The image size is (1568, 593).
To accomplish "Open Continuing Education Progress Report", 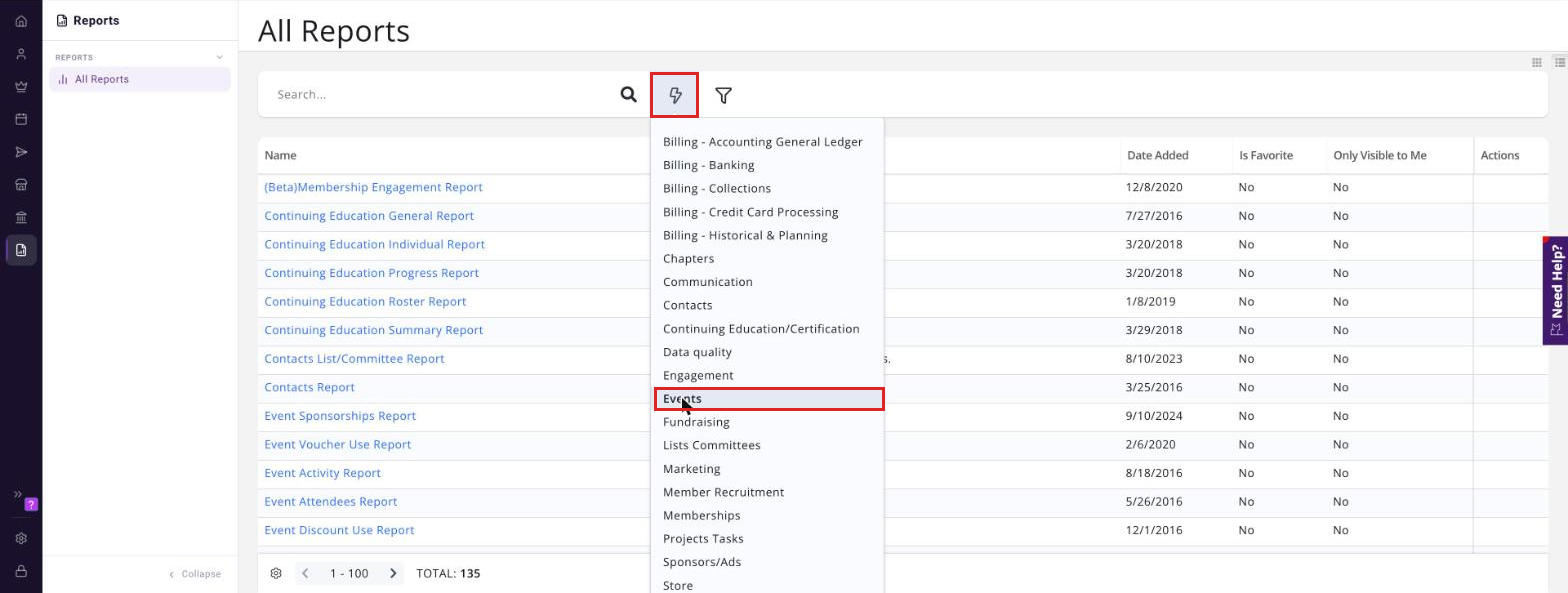I will (371, 273).
